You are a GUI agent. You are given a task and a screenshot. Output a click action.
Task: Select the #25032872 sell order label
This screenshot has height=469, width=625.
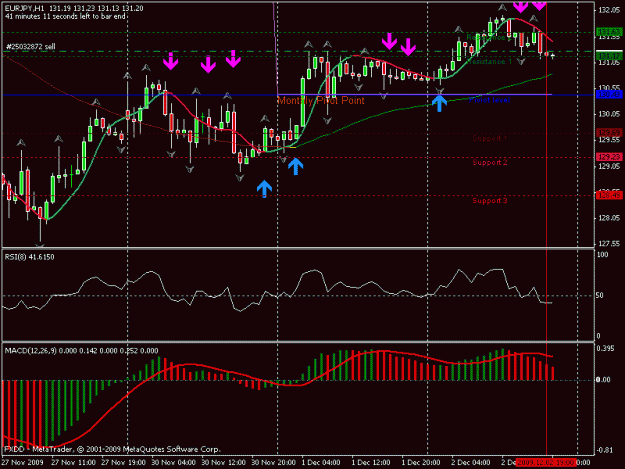31,47
